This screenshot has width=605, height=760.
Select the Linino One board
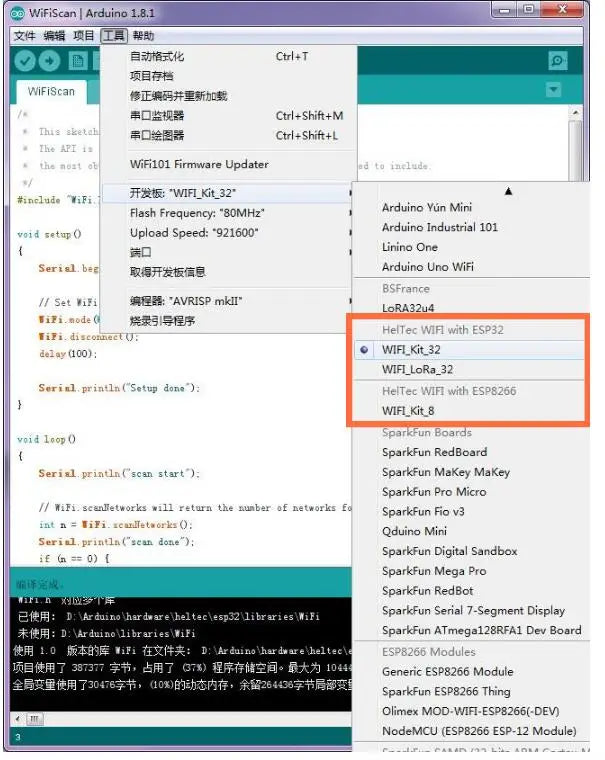[x=471, y=247]
